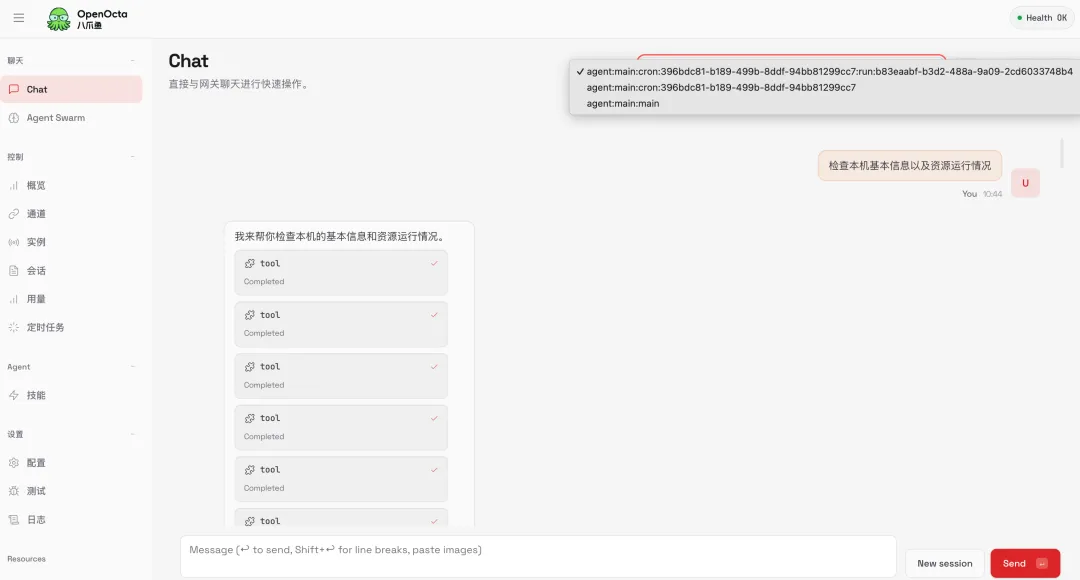Collapse the 聊天 sidebar section
This screenshot has width=1080, height=580.
point(133,61)
